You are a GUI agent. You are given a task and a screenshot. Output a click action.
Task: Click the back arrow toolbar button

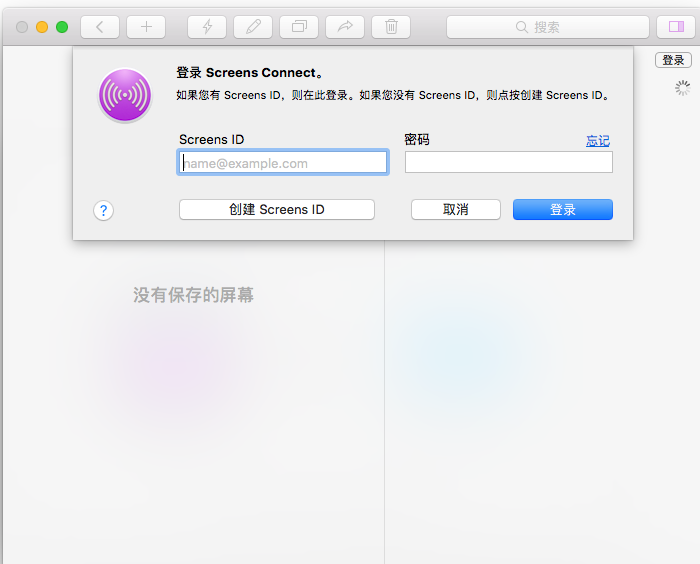click(100, 27)
